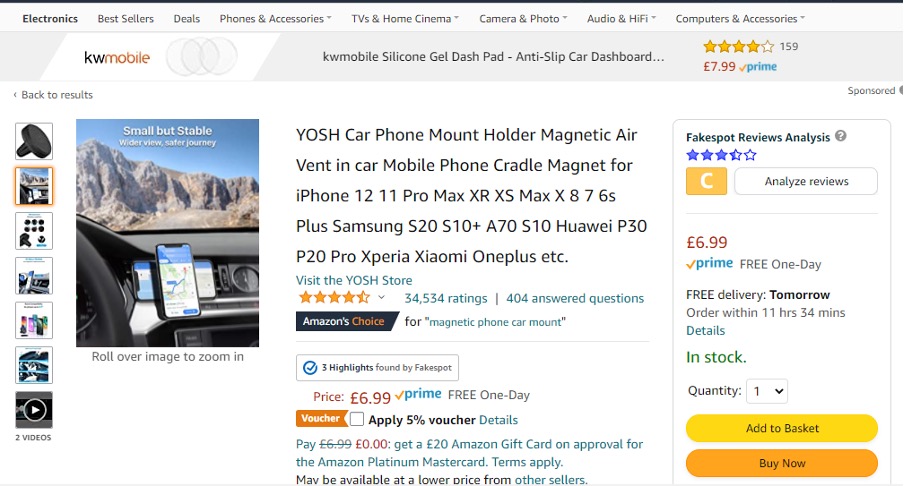This screenshot has height=486, width=904.
Task: Expand the star ratings breakdown chevron
Action: (x=381, y=298)
